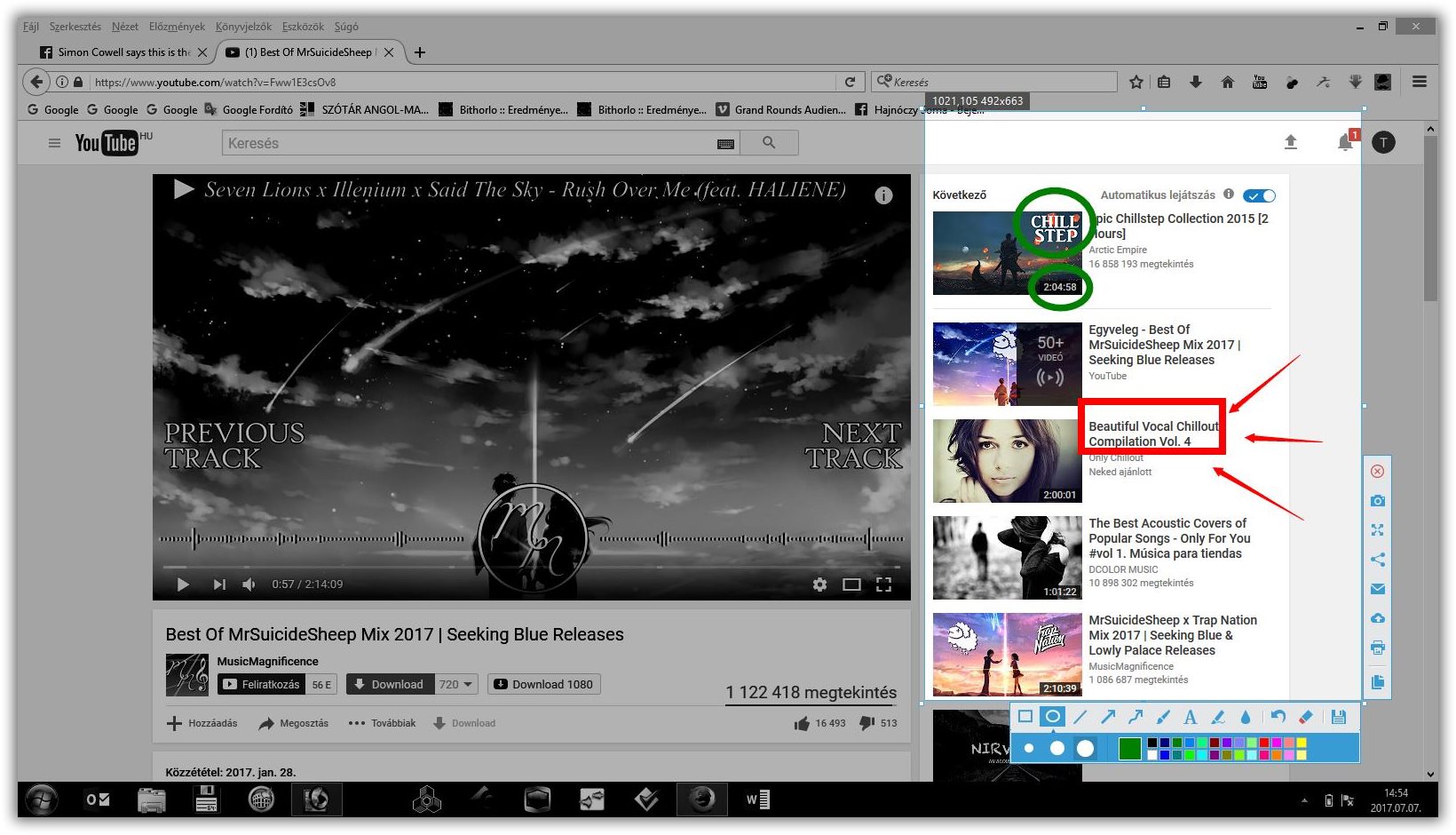Screen dimensions: 1456x835
Task: Upload capture with cloud icon
Action: (x=1377, y=617)
